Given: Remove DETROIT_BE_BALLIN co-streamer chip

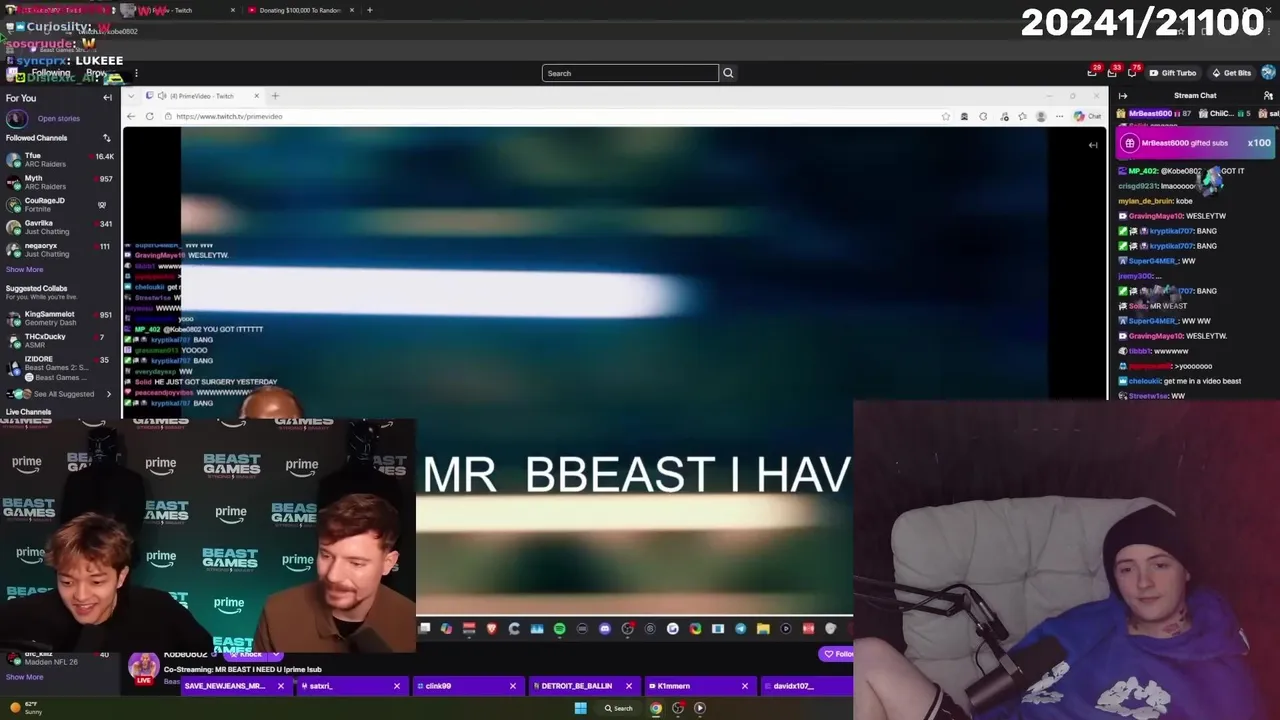Looking at the screenshot, I should click(628, 686).
